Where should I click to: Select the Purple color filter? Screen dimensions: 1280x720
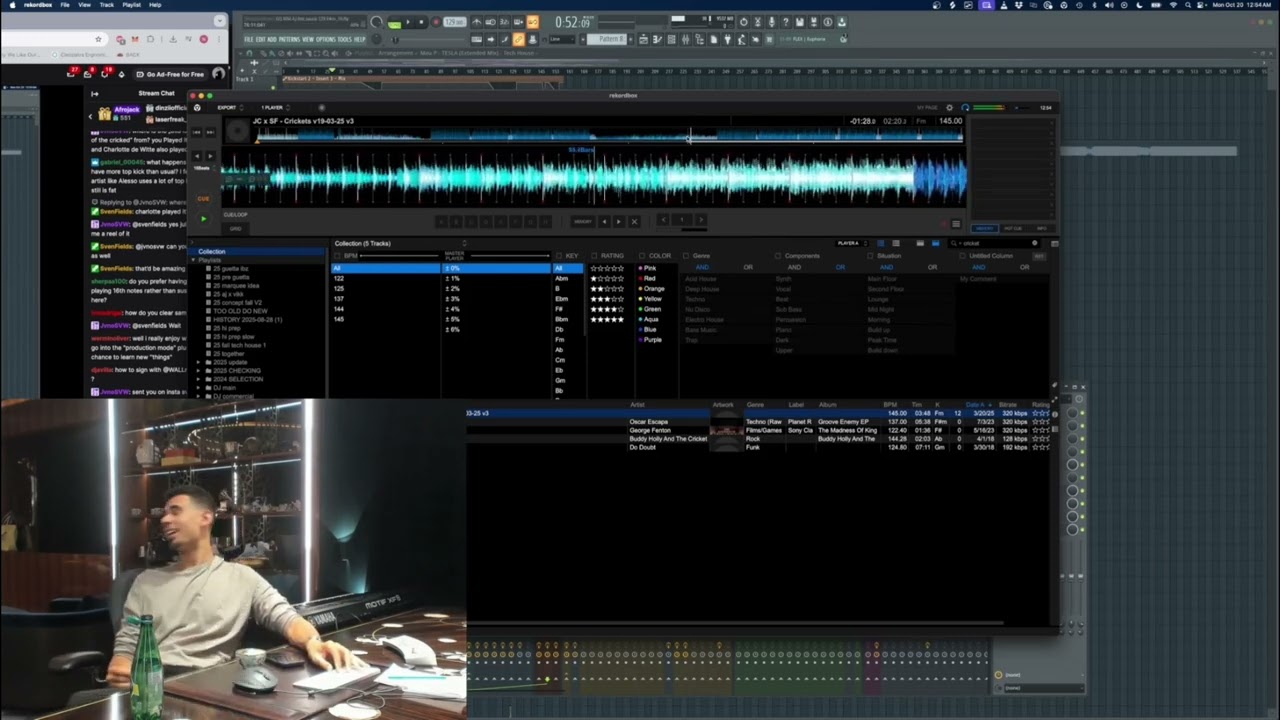point(651,339)
